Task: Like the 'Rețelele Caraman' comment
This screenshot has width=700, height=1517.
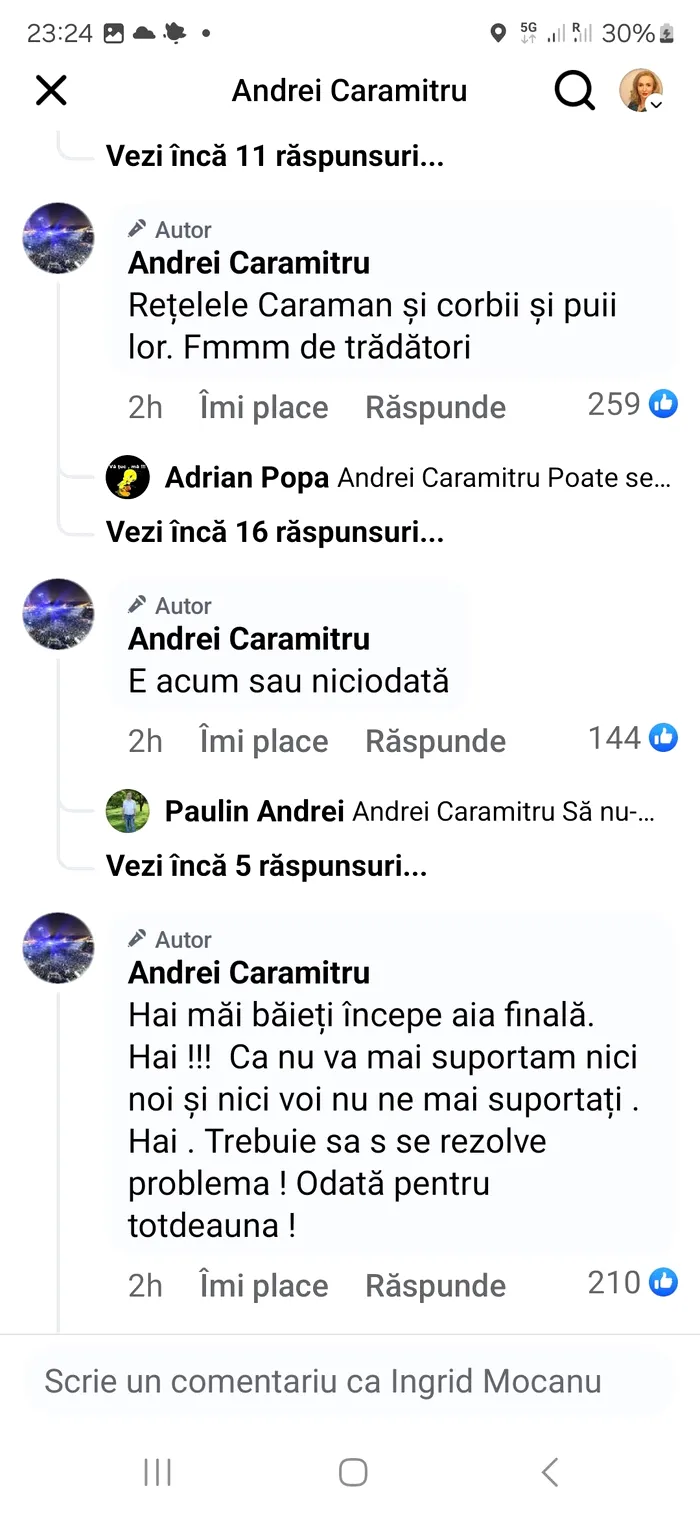Action: point(264,407)
